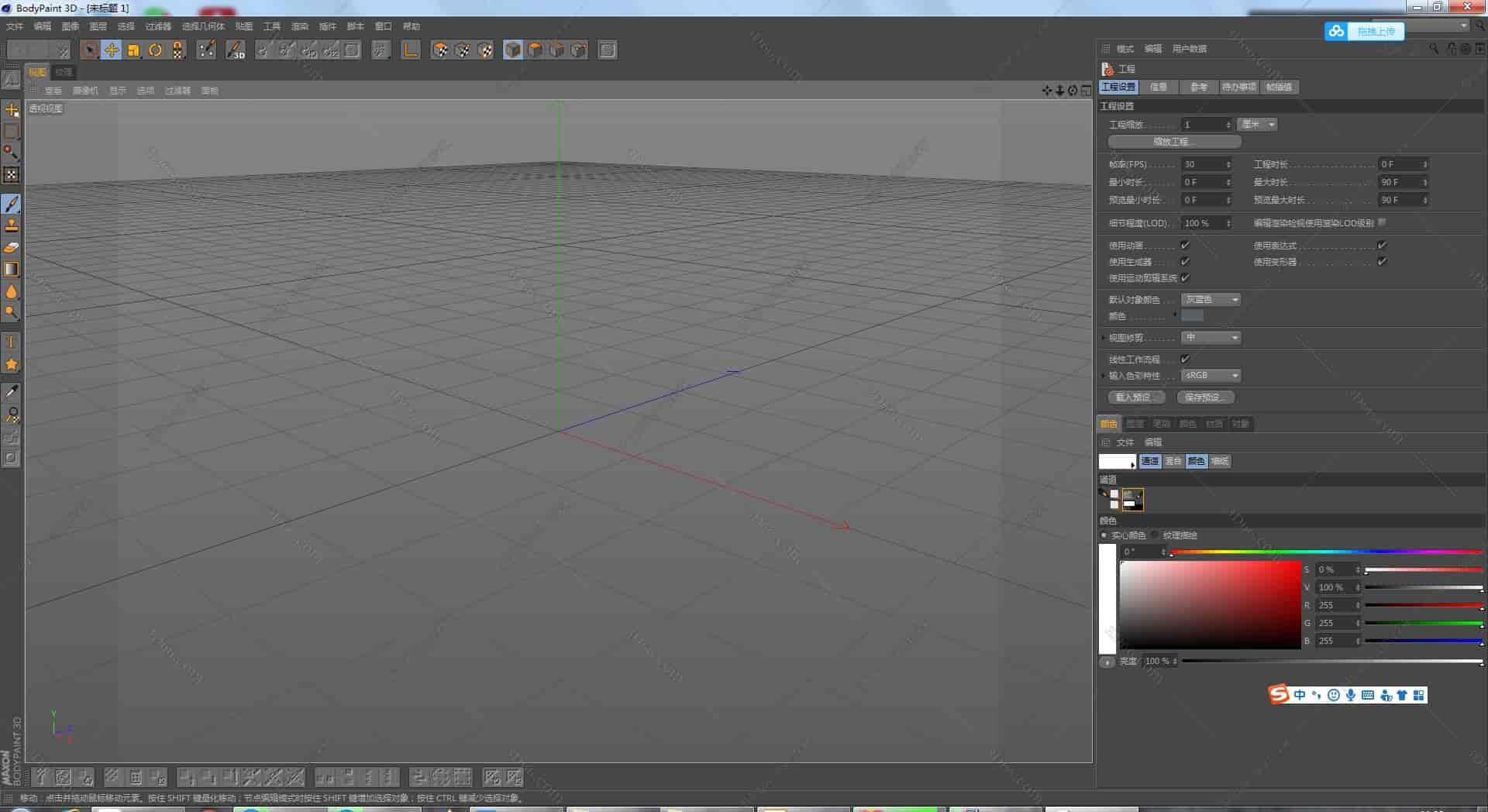
Task: Open the sRGB input color profile dropdown
Action: click(1211, 376)
